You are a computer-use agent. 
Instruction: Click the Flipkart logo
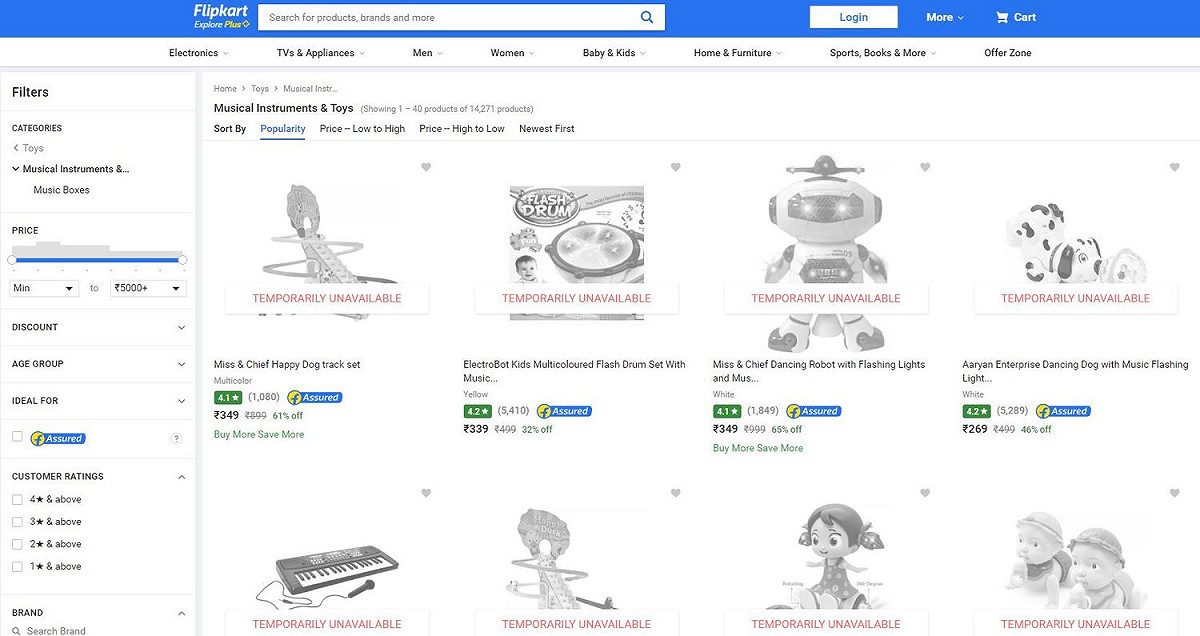pos(222,16)
